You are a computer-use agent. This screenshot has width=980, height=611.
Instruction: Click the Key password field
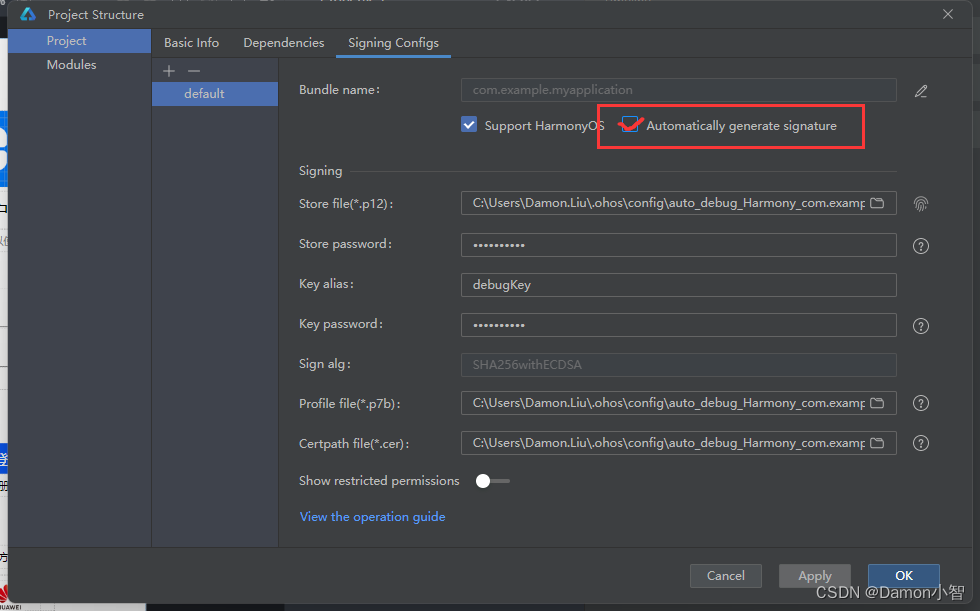point(679,325)
